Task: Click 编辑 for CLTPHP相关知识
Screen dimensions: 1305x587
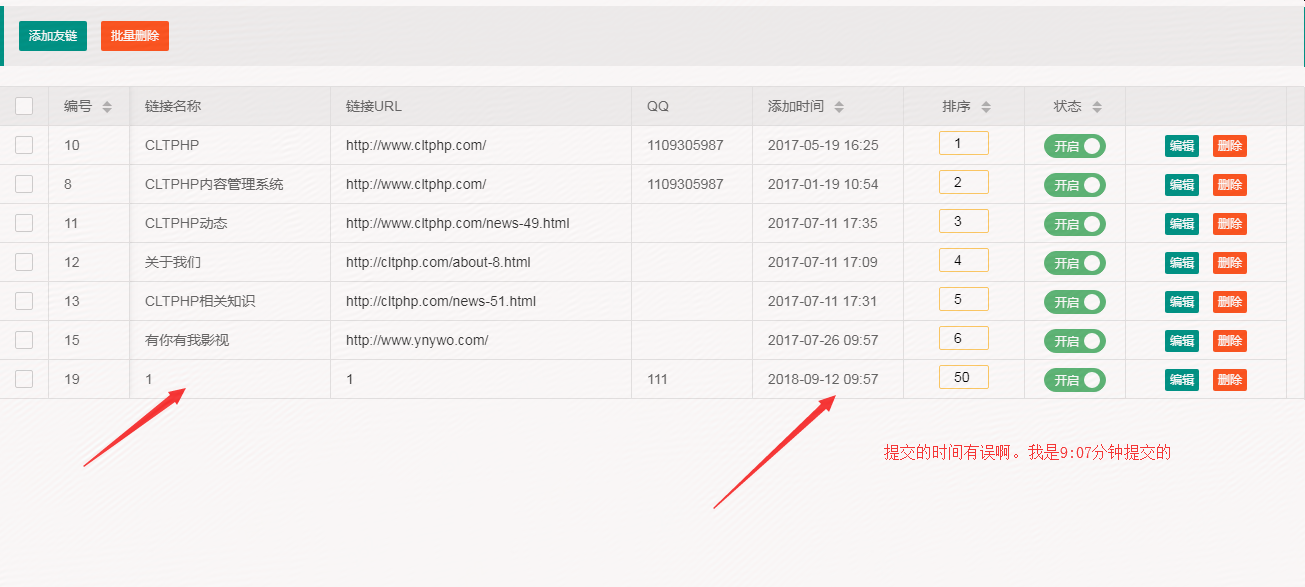Action: 1182,302
